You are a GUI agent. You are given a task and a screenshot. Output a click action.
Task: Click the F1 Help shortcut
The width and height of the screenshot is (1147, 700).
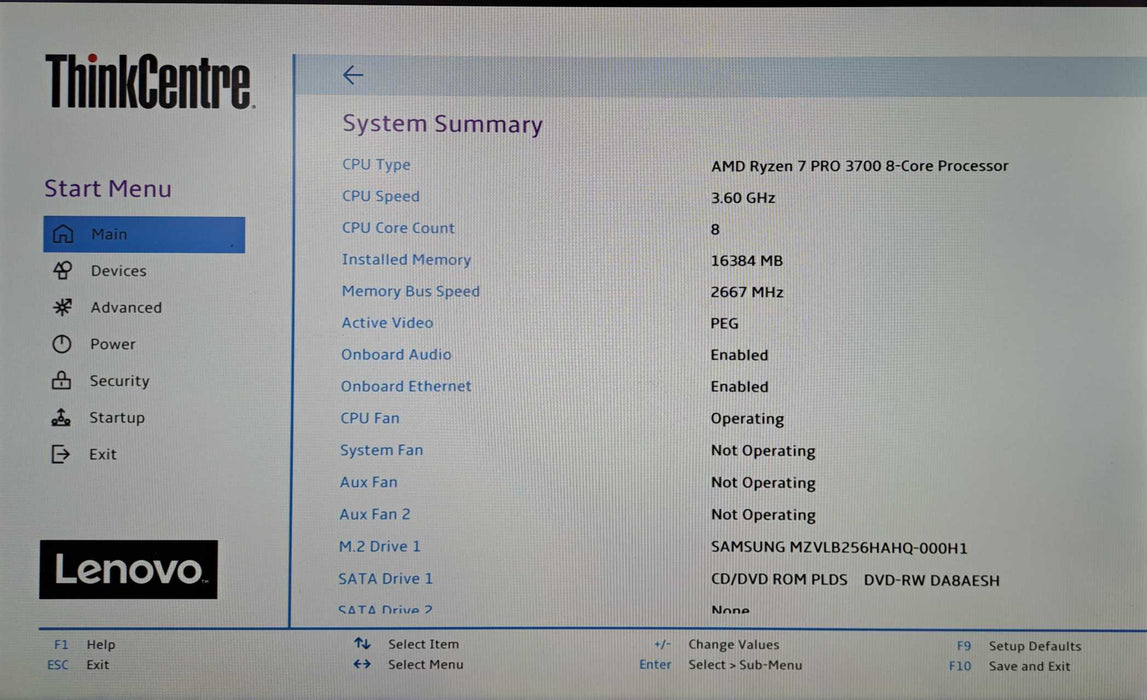(84, 644)
